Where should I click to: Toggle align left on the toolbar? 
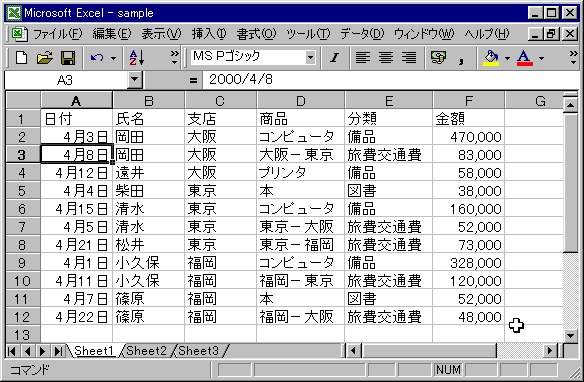[x=362, y=58]
